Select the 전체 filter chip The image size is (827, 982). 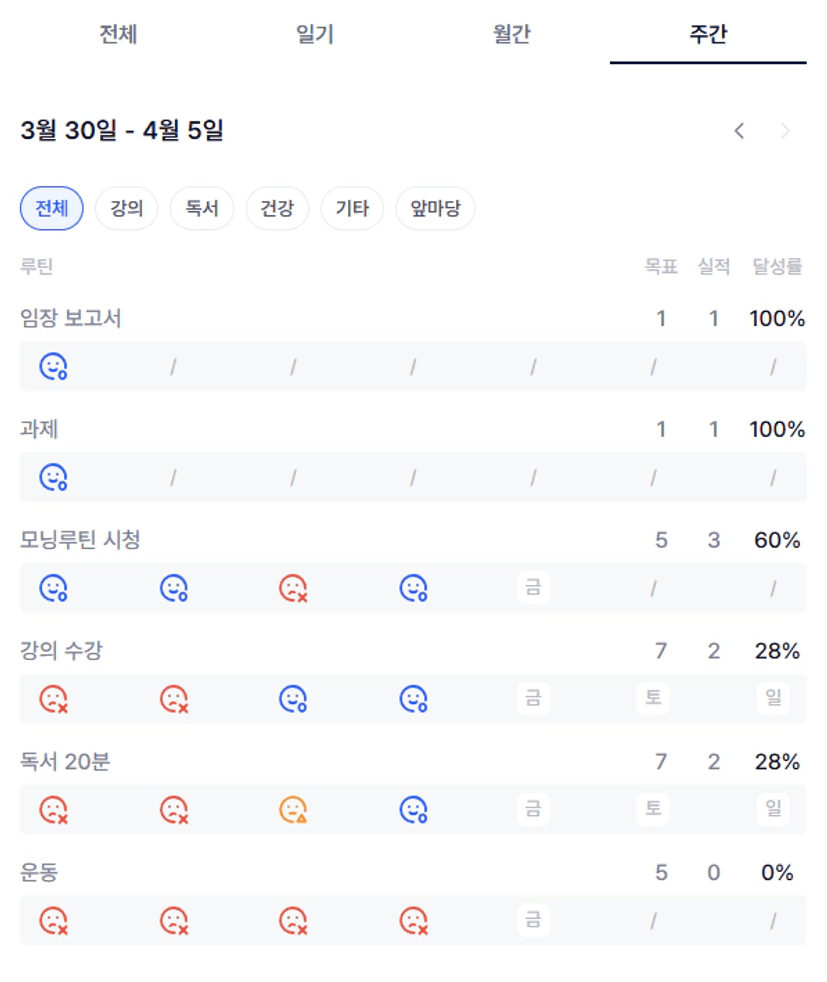click(52, 209)
